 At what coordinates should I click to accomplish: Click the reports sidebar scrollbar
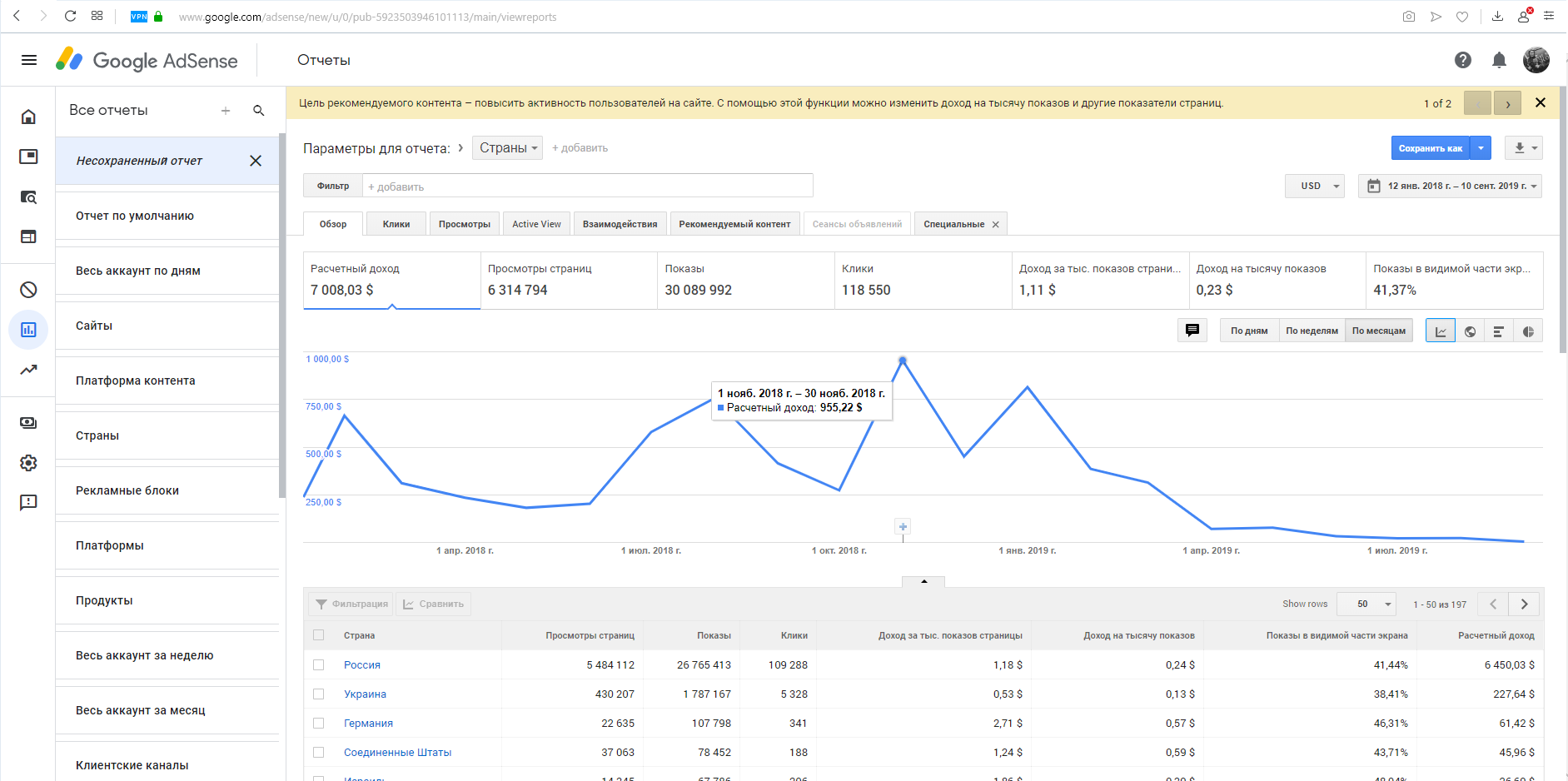[x=282, y=316]
